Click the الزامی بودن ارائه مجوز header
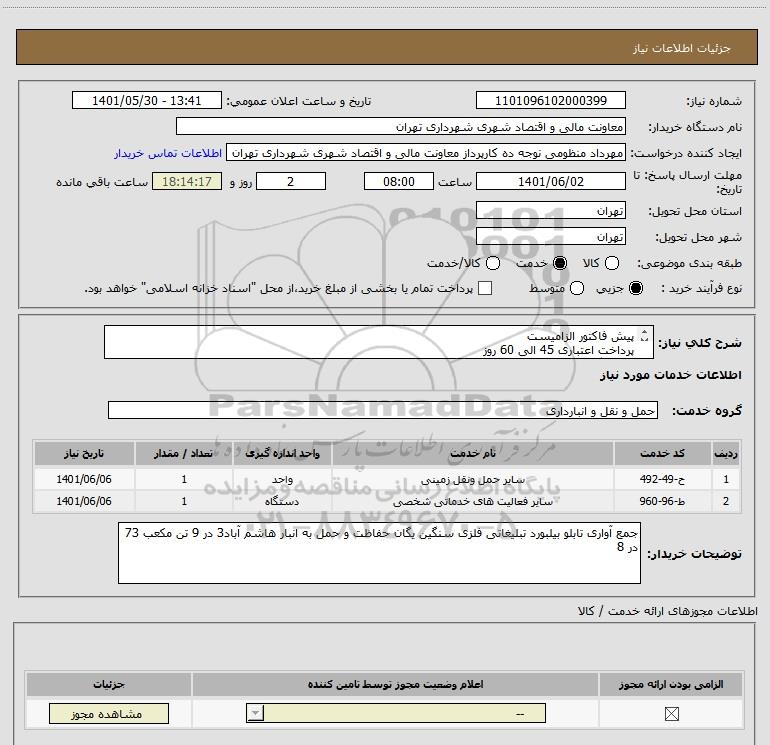Viewport: 770px width, 745px height. pos(671,685)
